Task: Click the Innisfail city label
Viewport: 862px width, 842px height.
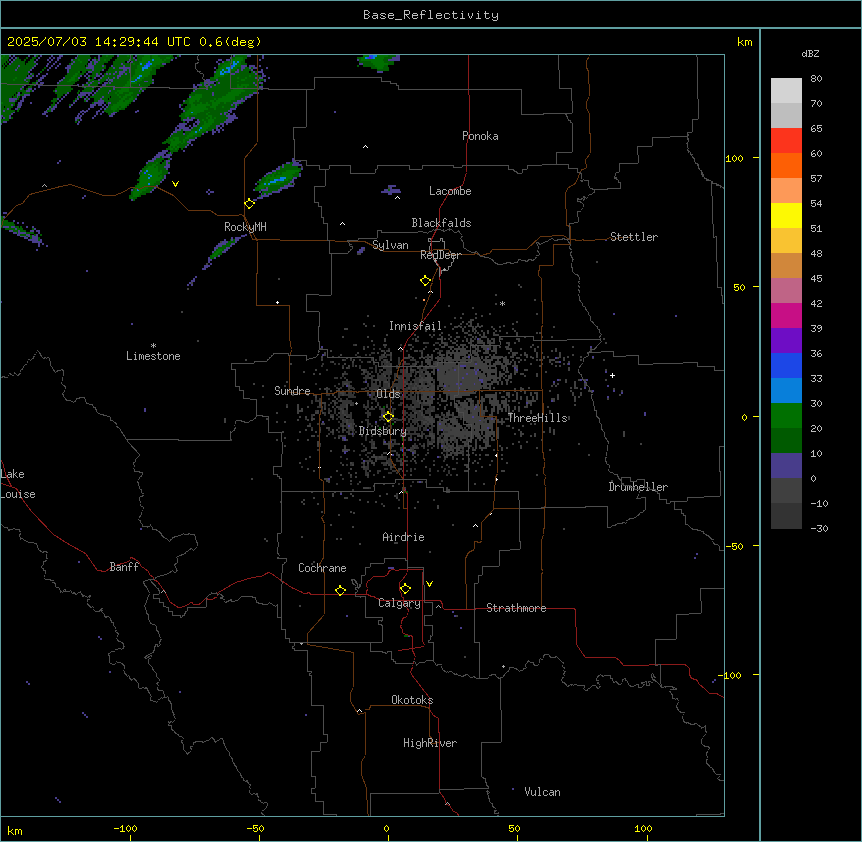Action: (x=415, y=326)
